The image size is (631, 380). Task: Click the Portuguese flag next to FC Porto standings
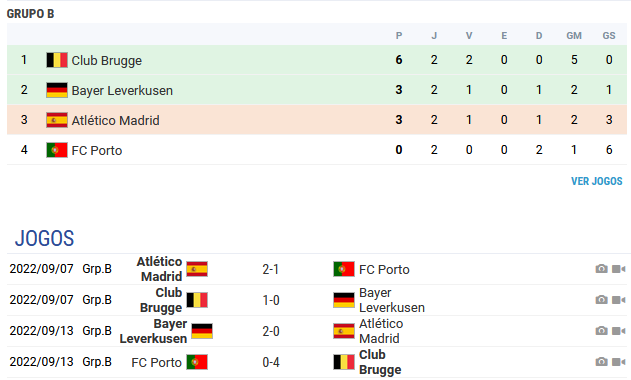click(x=57, y=151)
